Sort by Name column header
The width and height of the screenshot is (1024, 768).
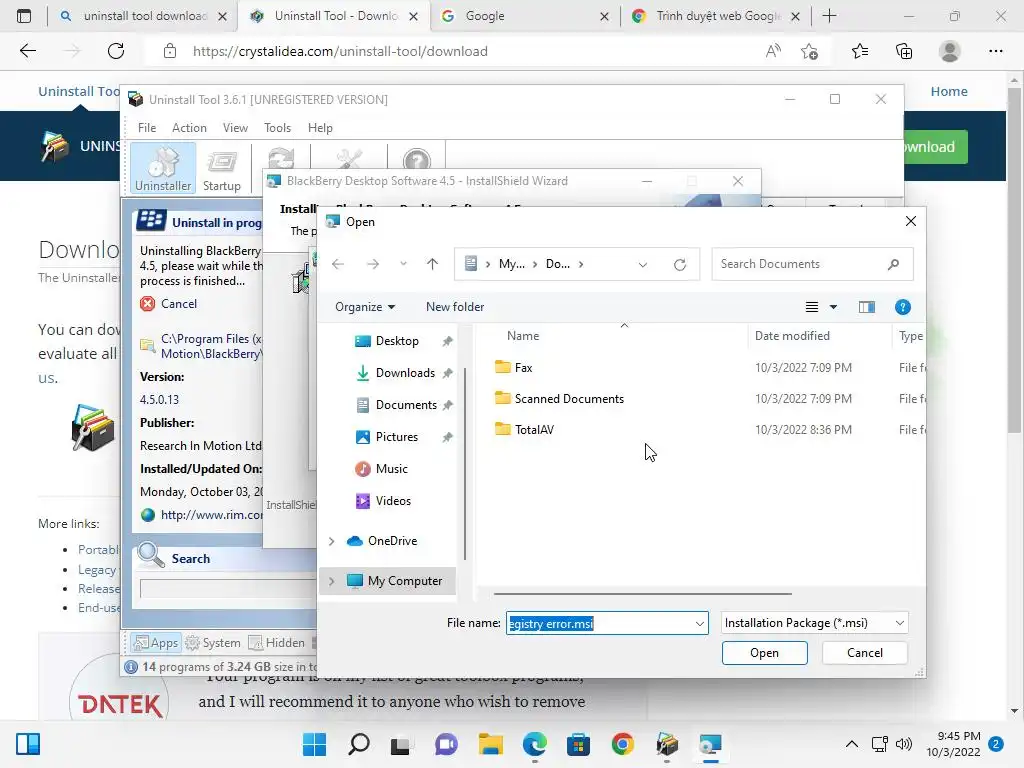point(523,336)
